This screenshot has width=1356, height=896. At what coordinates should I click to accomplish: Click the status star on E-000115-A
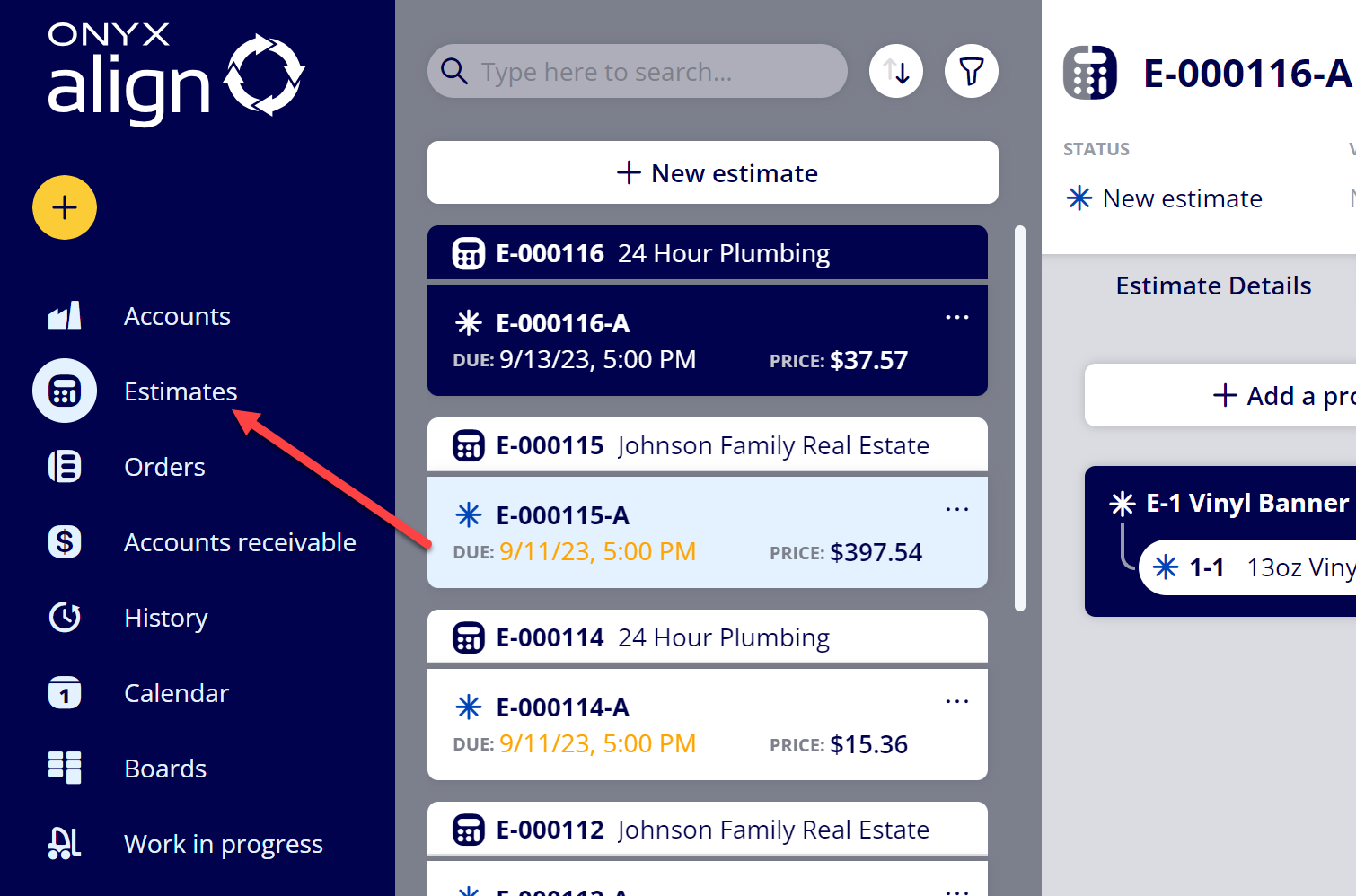[x=469, y=514]
